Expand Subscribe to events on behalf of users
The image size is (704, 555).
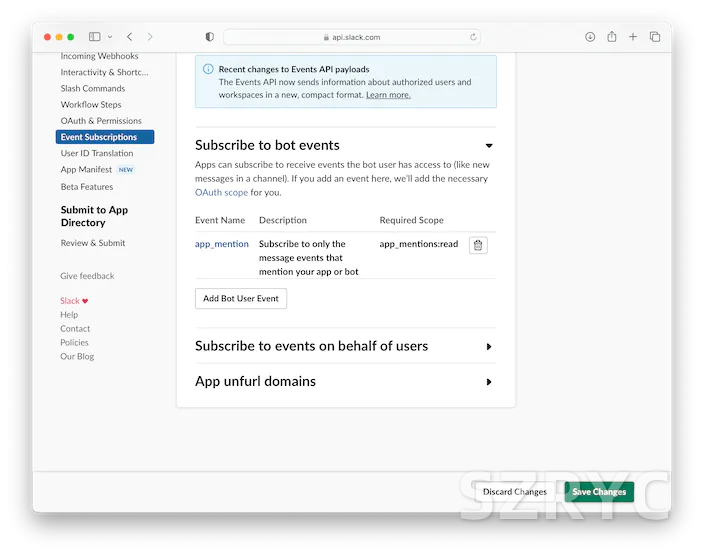pos(488,347)
